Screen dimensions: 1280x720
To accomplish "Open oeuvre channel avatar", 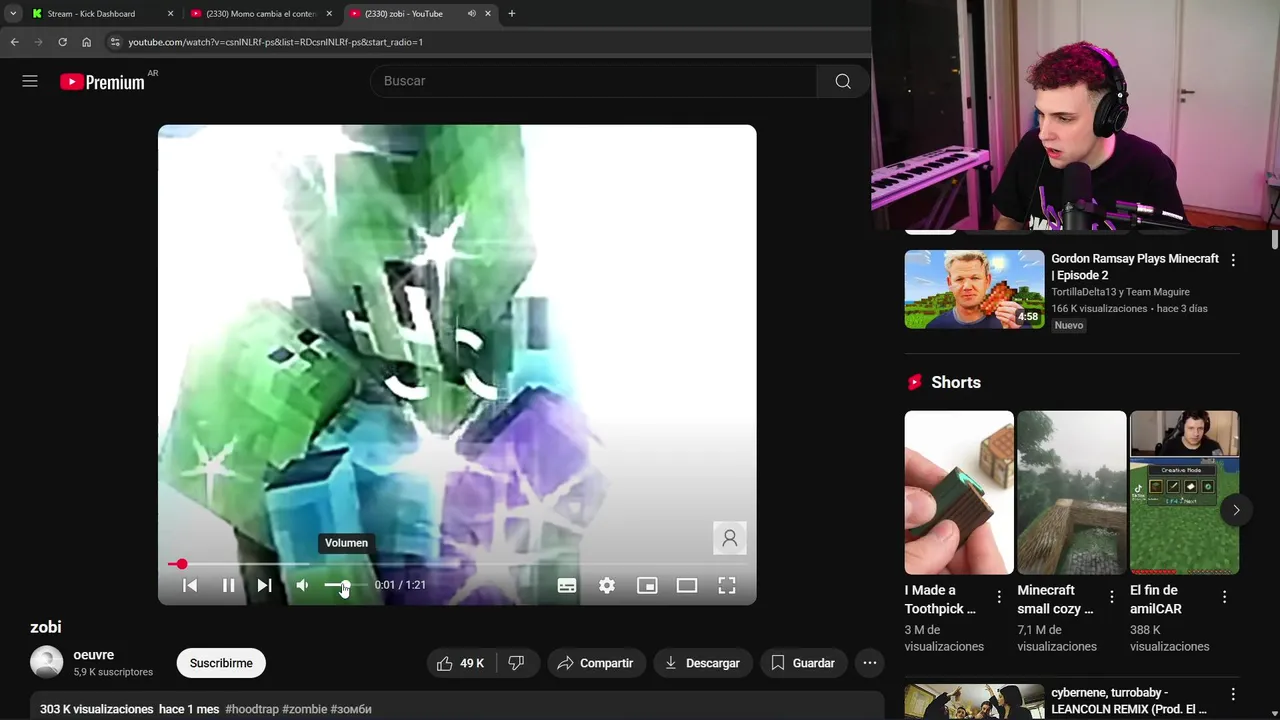I will (x=46, y=662).
